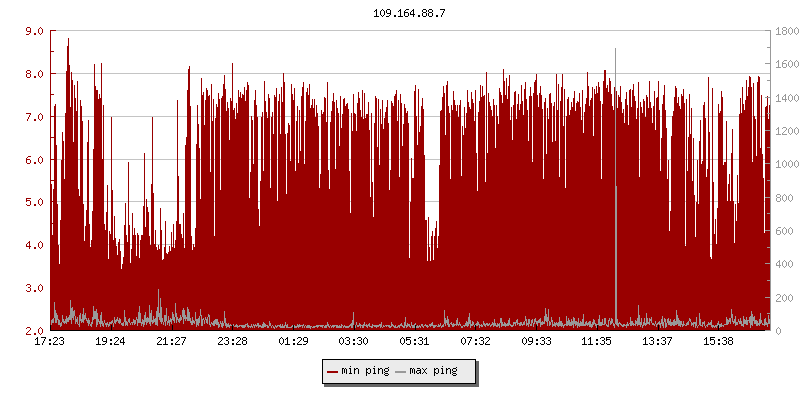Select the 09:33 time tick label
This screenshot has width=800, height=400.
(536, 342)
